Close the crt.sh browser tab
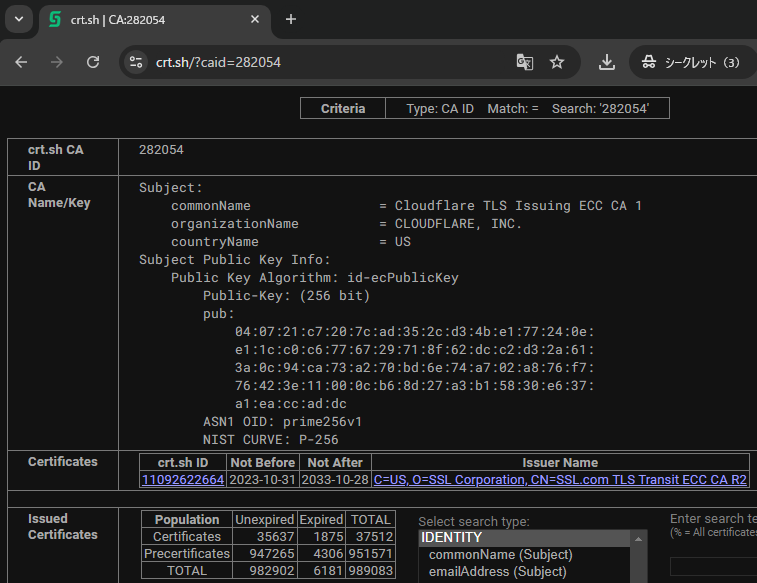This screenshot has height=583, width=757. pyautogui.click(x=255, y=19)
